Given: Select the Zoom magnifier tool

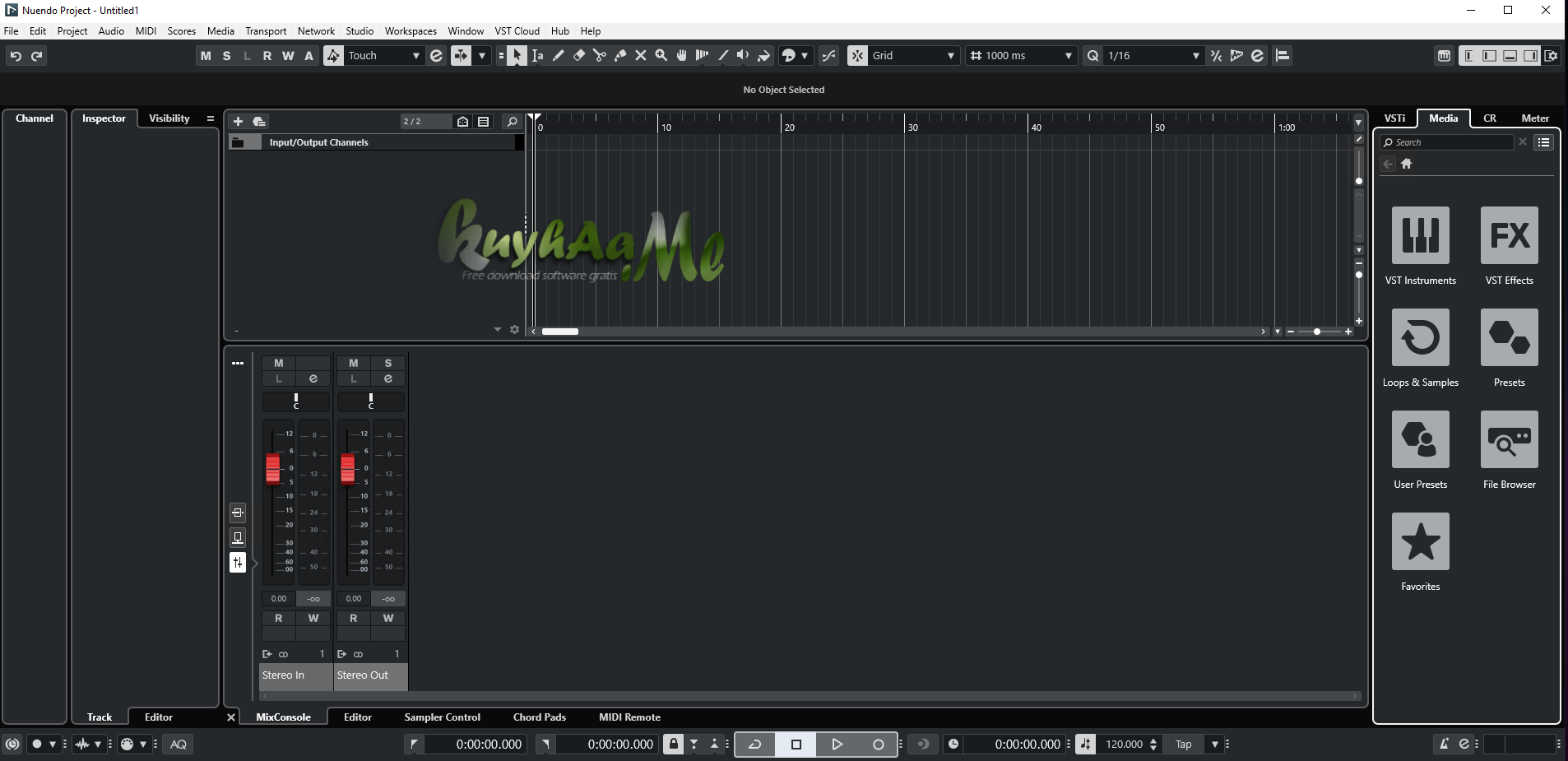Looking at the screenshot, I should coord(661,55).
